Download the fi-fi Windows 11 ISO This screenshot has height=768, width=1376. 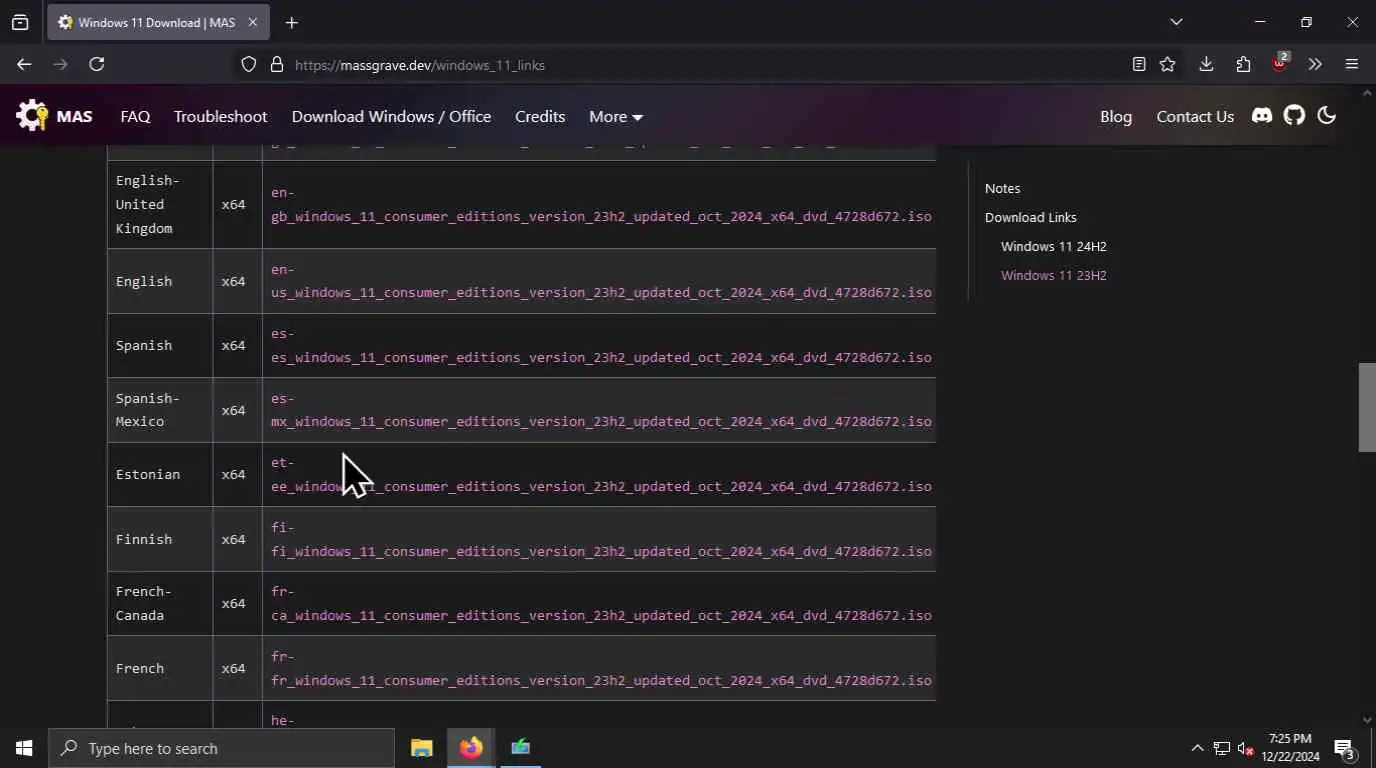pyautogui.click(x=601, y=539)
